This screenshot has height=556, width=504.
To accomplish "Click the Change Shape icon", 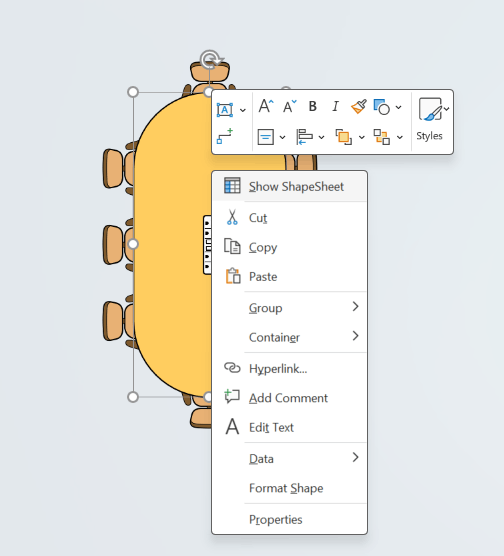I will point(382,107).
